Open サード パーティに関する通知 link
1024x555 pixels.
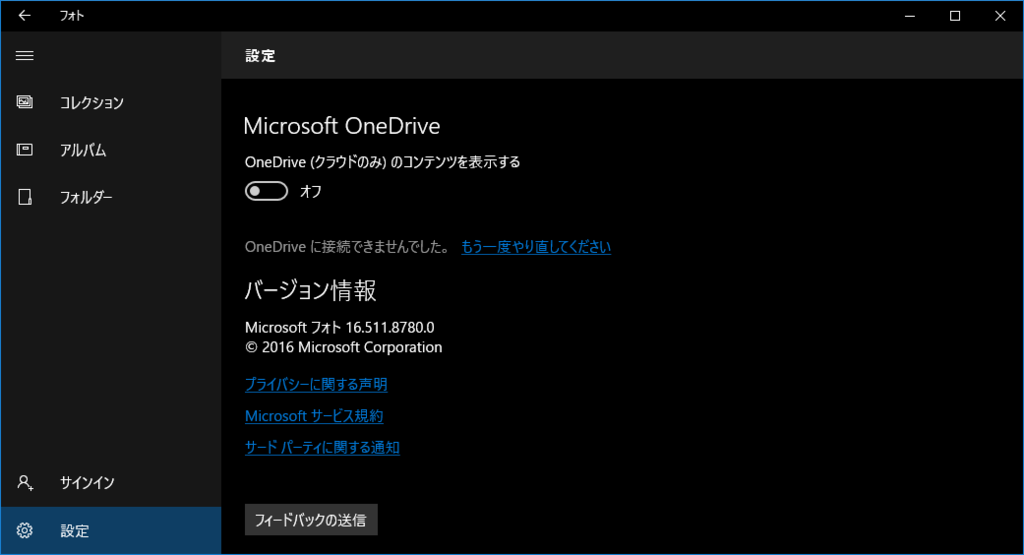[322, 447]
